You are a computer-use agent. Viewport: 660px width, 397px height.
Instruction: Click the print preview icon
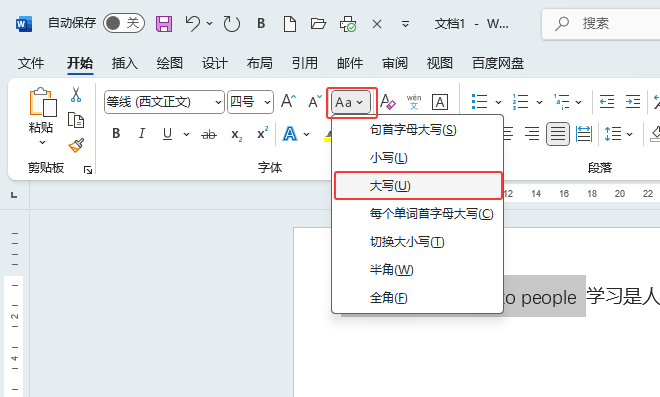tap(348, 24)
